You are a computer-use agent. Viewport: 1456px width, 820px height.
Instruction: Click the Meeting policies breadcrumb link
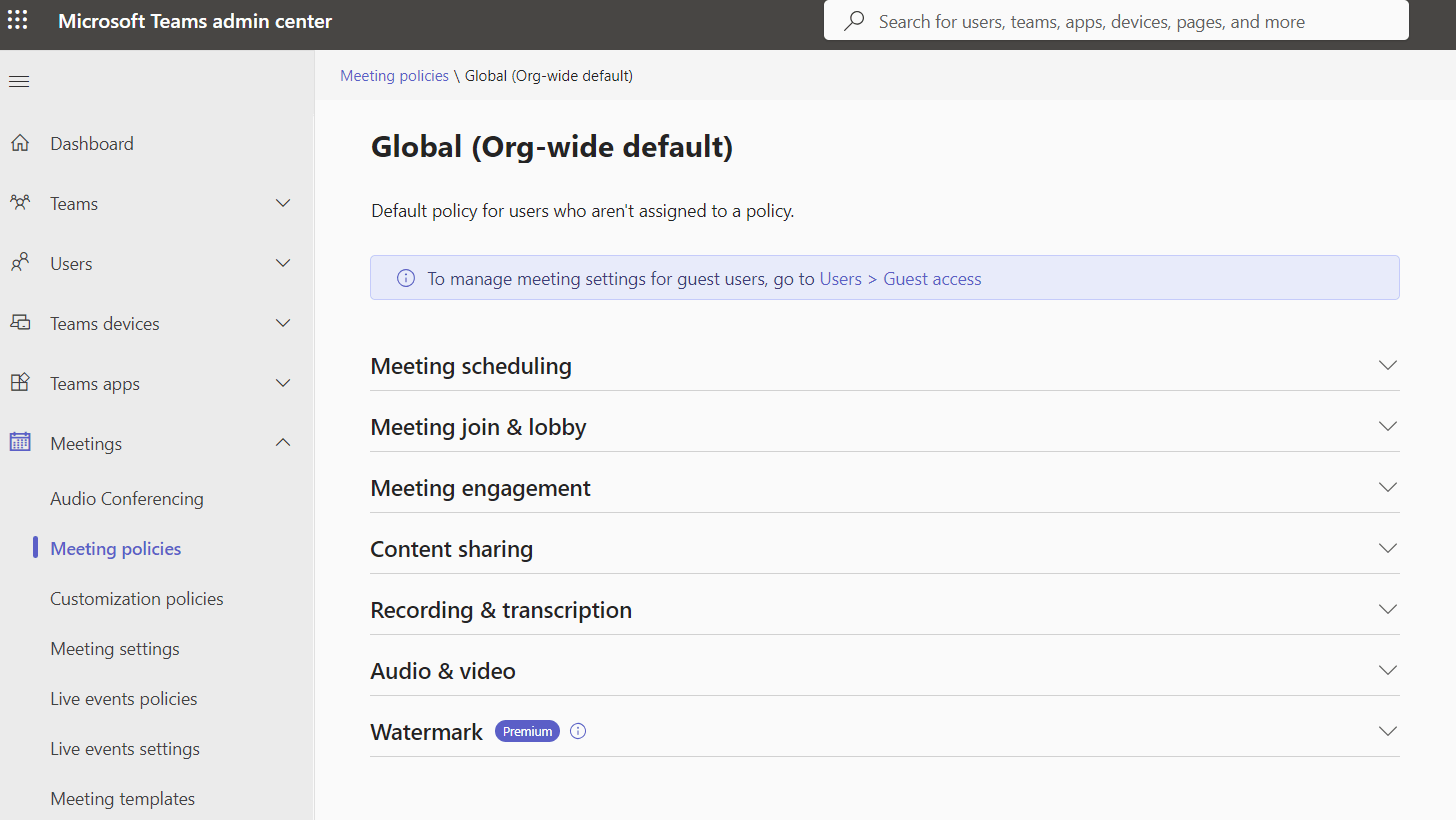[394, 76]
